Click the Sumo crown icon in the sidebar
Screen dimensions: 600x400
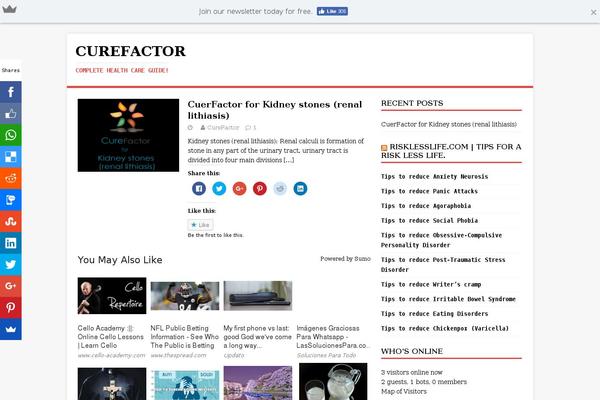point(11,329)
